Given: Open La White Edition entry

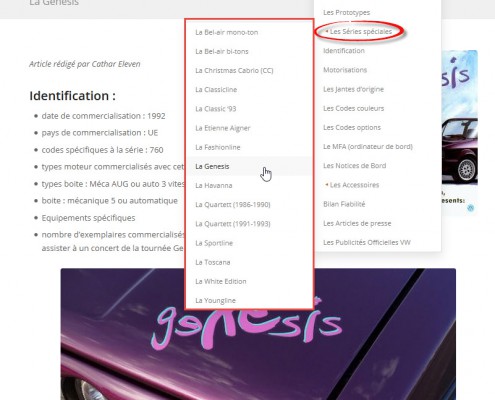Looking at the screenshot, I should [x=221, y=281].
